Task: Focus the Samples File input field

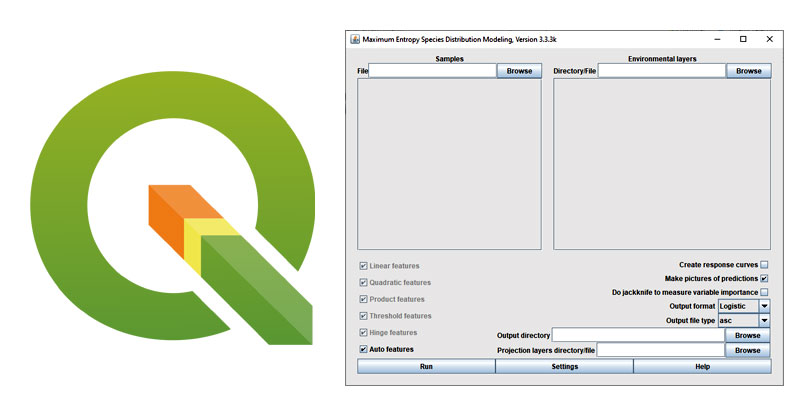Action: click(433, 71)
